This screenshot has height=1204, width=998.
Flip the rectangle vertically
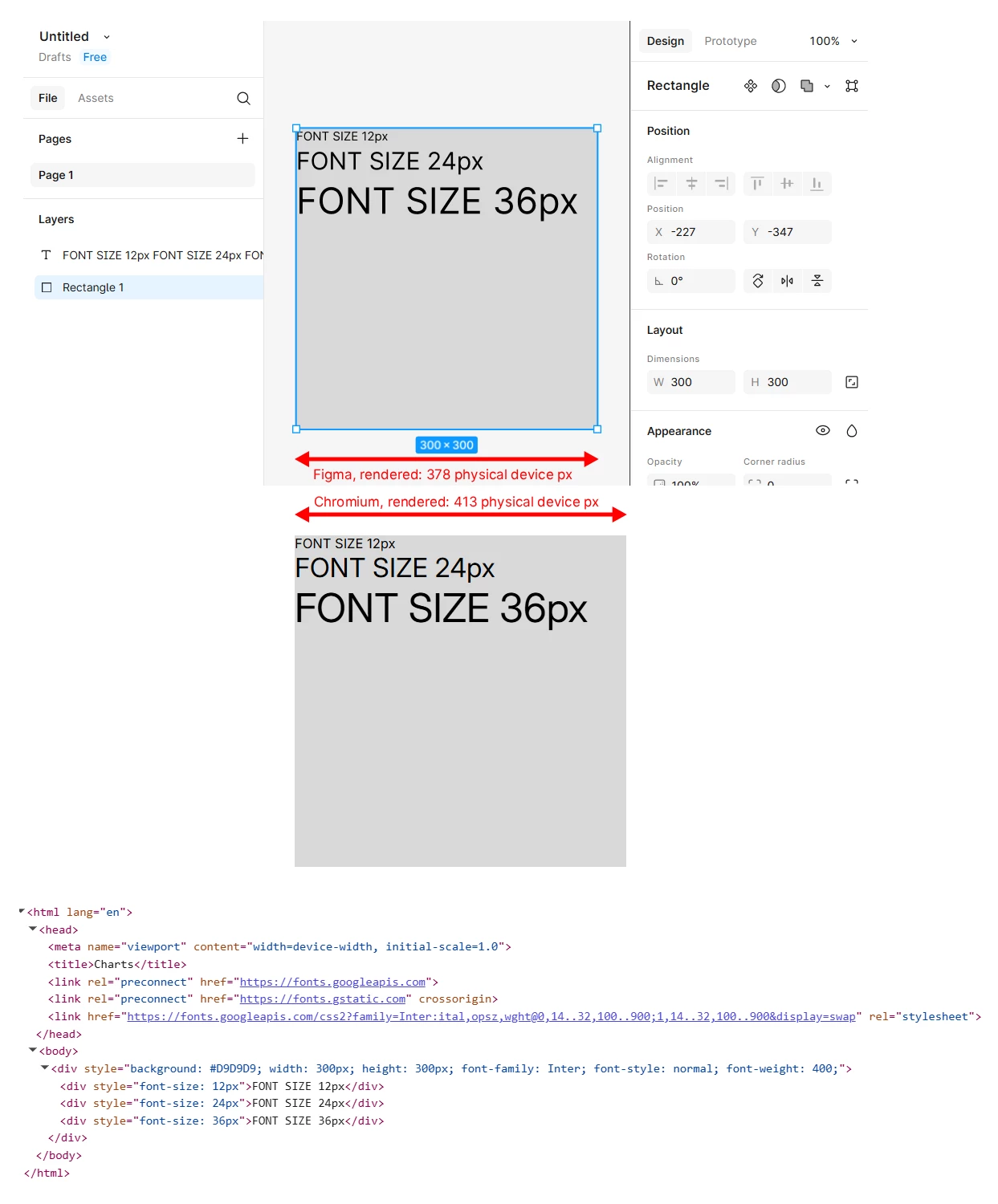[817, 281]
